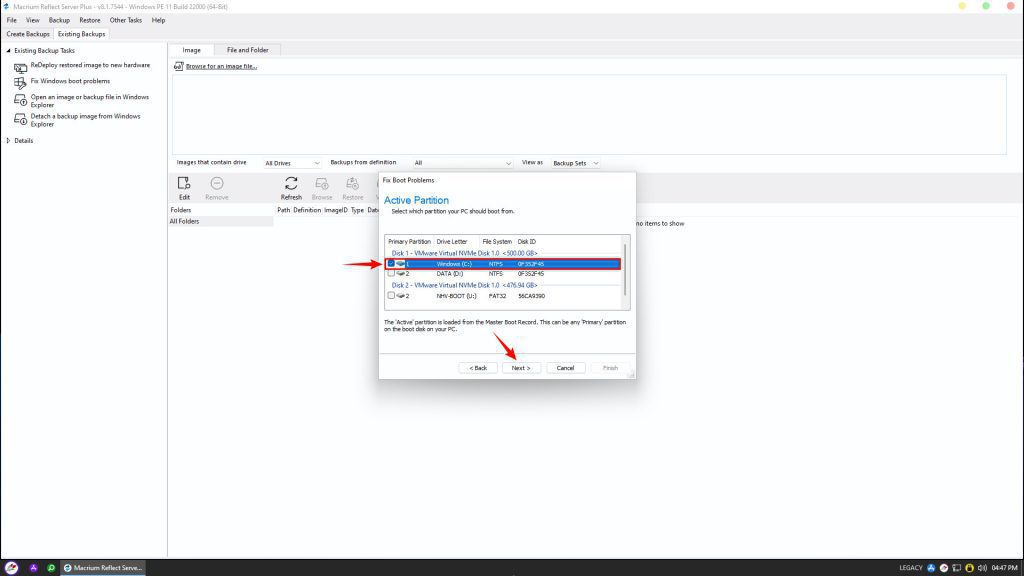Click the Finish button in dialog
Image resolution: width=1024 pixels, height=576 pixels.
pyautogui.click(x=610, y=368)
